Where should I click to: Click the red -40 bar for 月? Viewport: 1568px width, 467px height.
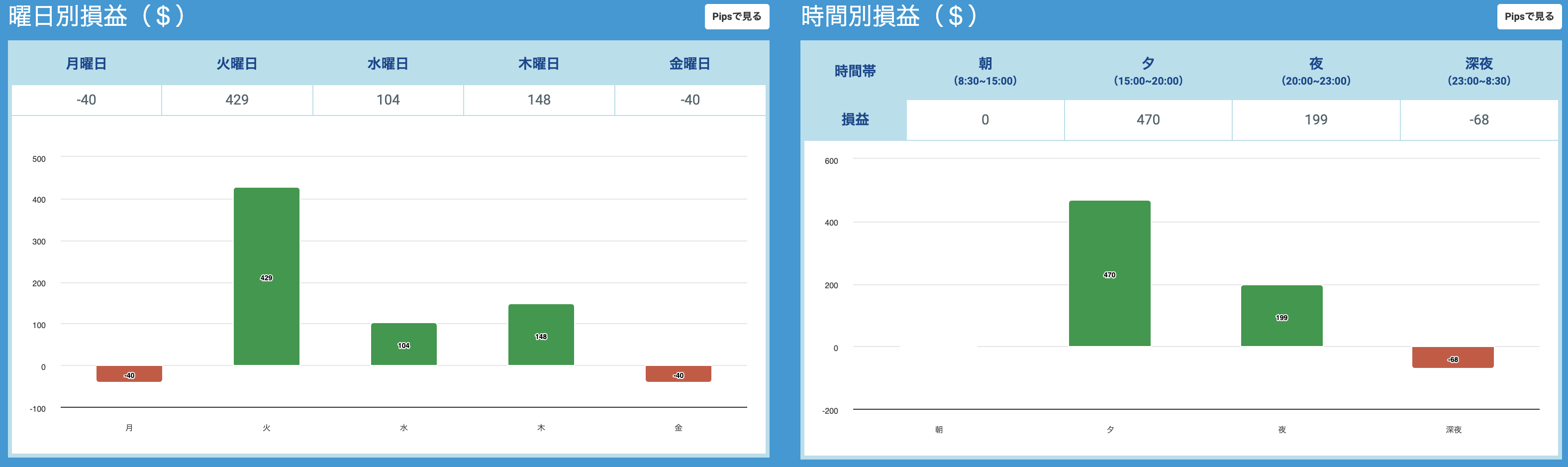(x=129, y=374)
